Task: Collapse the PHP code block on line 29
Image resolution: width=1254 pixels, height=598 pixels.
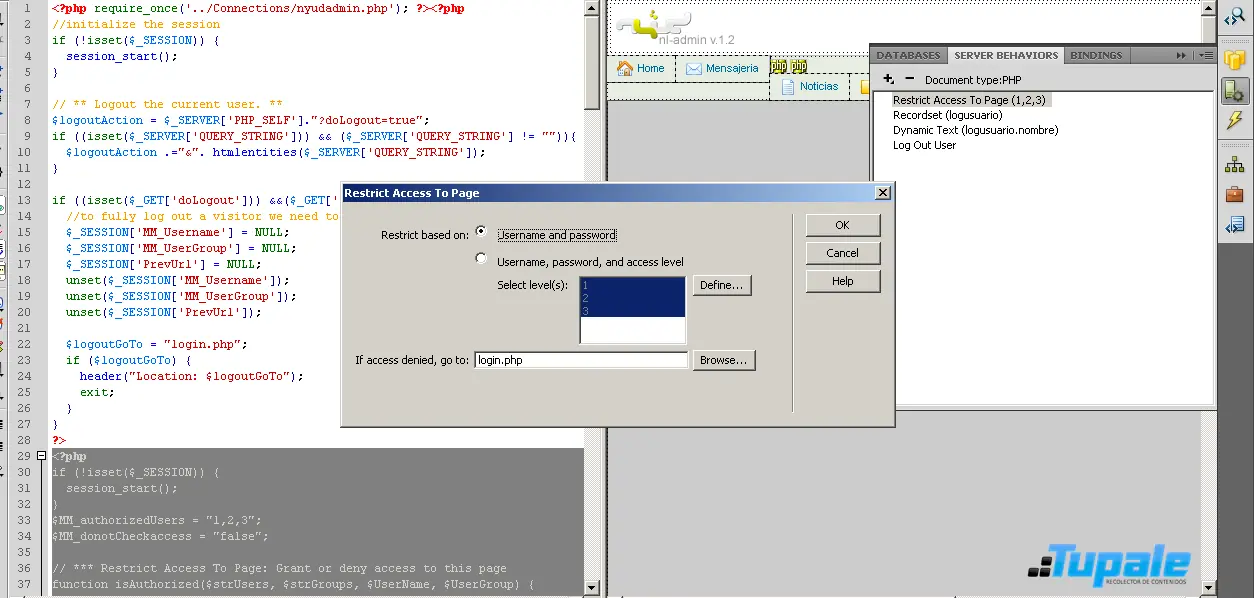Action: [x=41, y=456]
